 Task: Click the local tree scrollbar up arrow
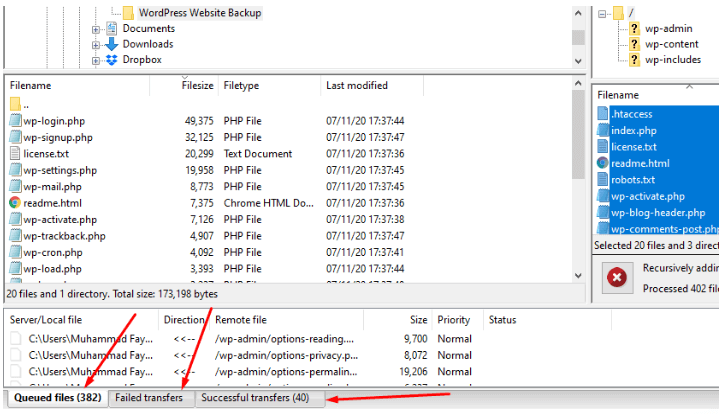coord(578,13)
